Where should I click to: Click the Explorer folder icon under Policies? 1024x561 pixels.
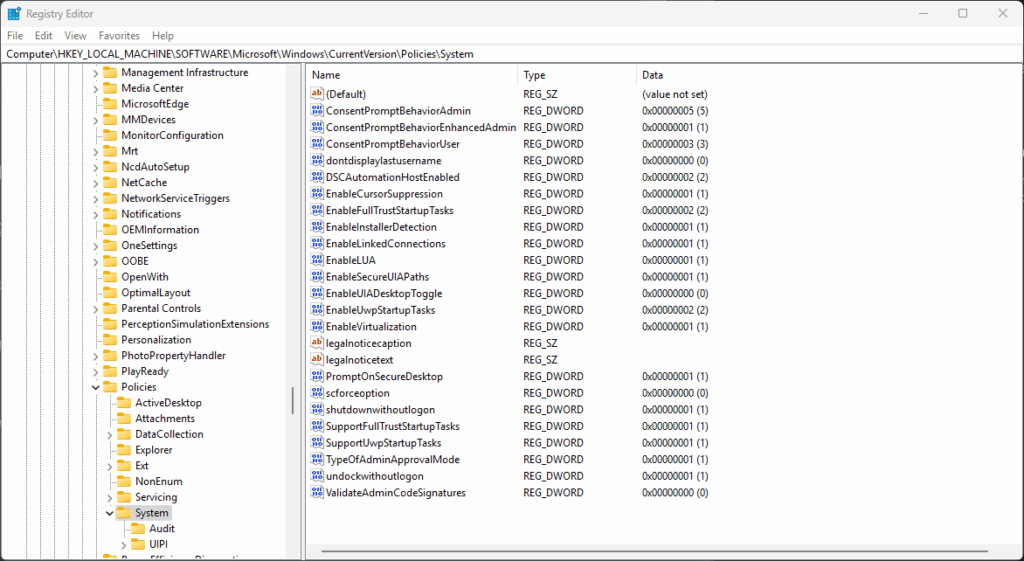tap(123, 450)
